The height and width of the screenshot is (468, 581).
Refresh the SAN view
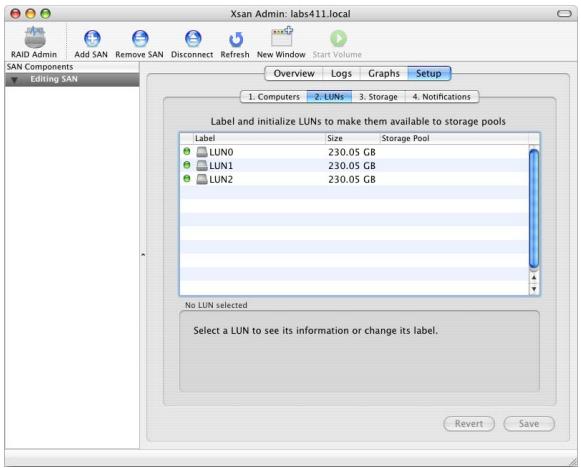(236, 39)
